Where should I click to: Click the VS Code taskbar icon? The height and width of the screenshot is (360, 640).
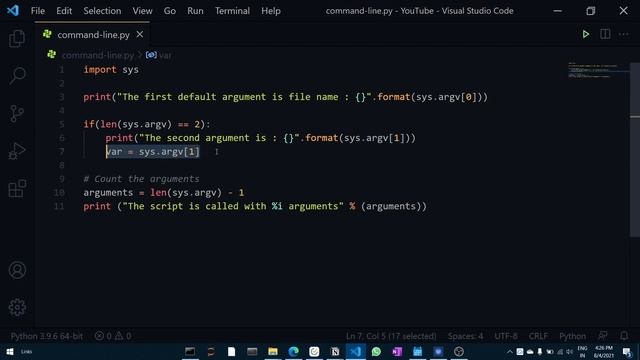[x=356, y=351]
